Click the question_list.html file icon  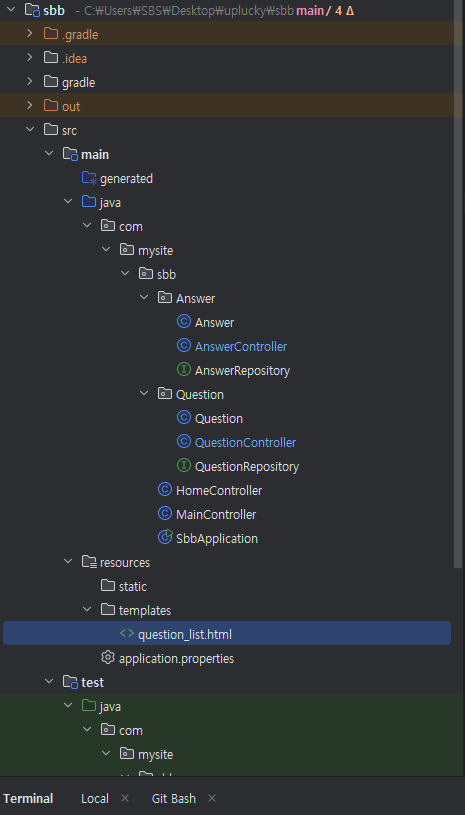[127, 634]
